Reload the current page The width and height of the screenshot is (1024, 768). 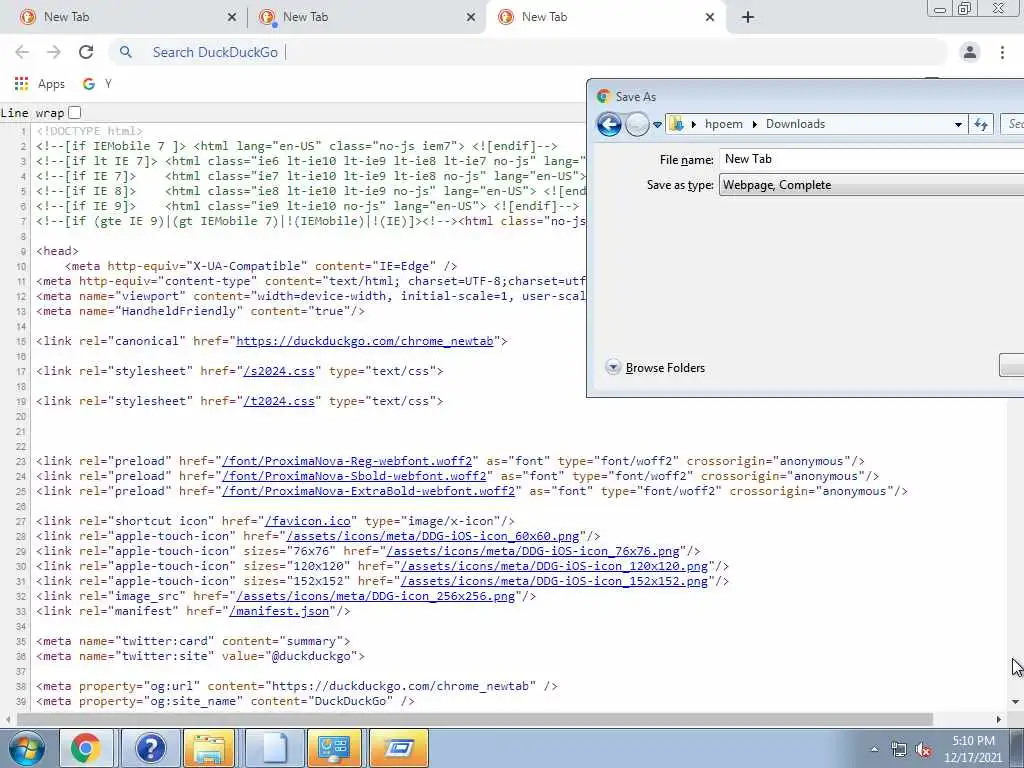pyautogui.click(x=86, y=52)
